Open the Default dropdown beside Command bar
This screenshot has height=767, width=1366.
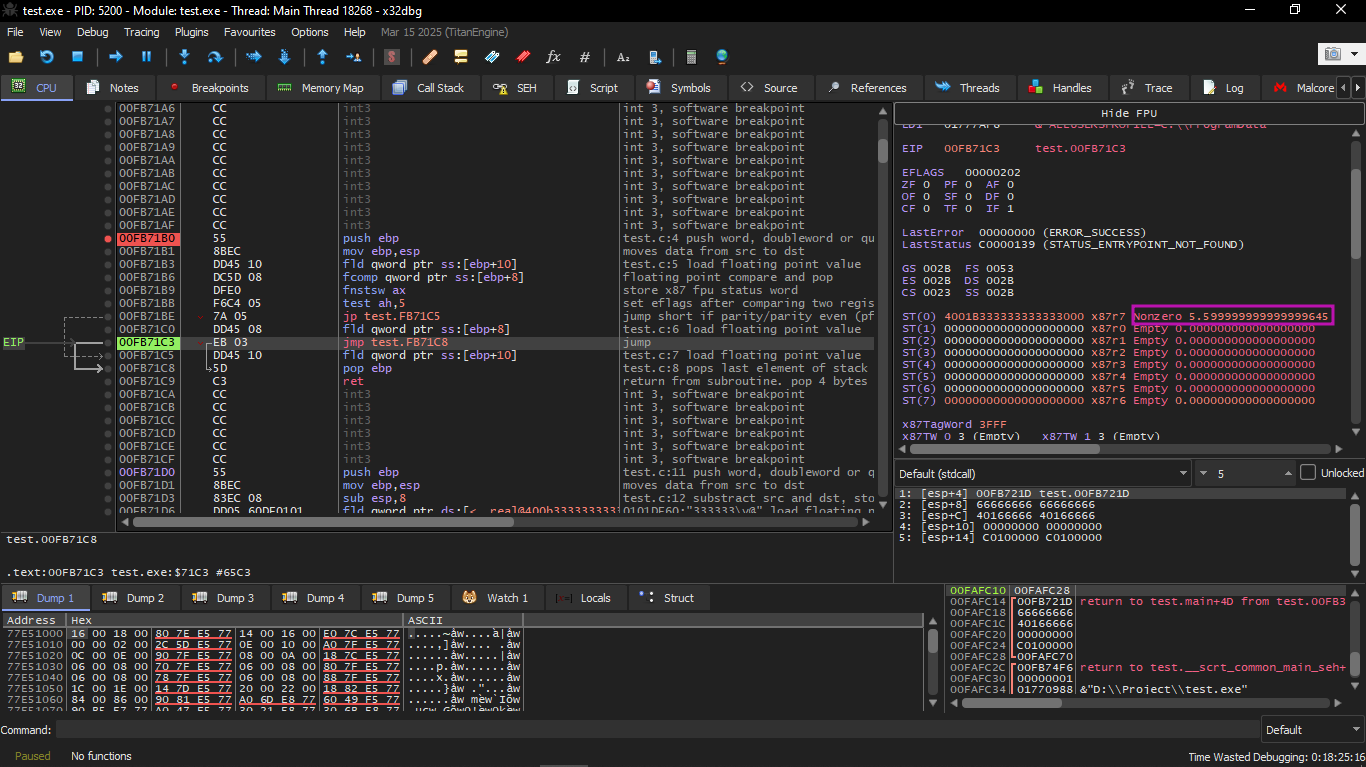1309,730
